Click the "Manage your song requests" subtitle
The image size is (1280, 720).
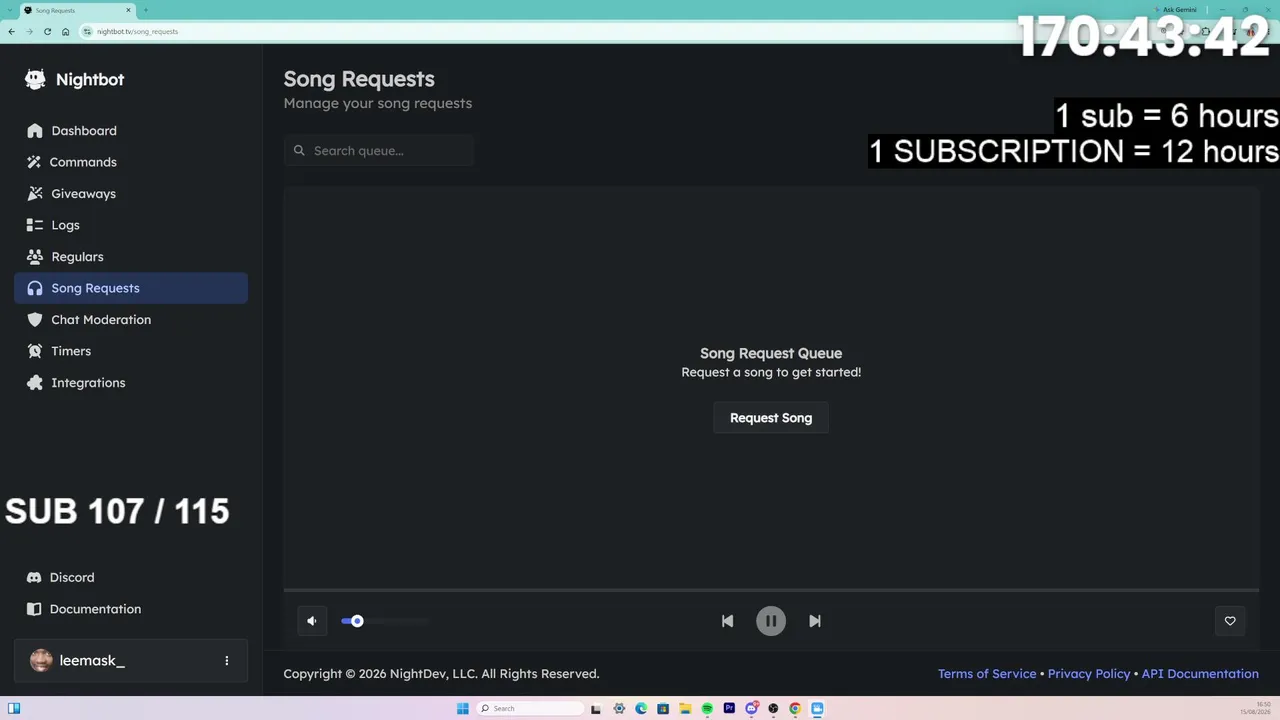click(x=378, y=103)
